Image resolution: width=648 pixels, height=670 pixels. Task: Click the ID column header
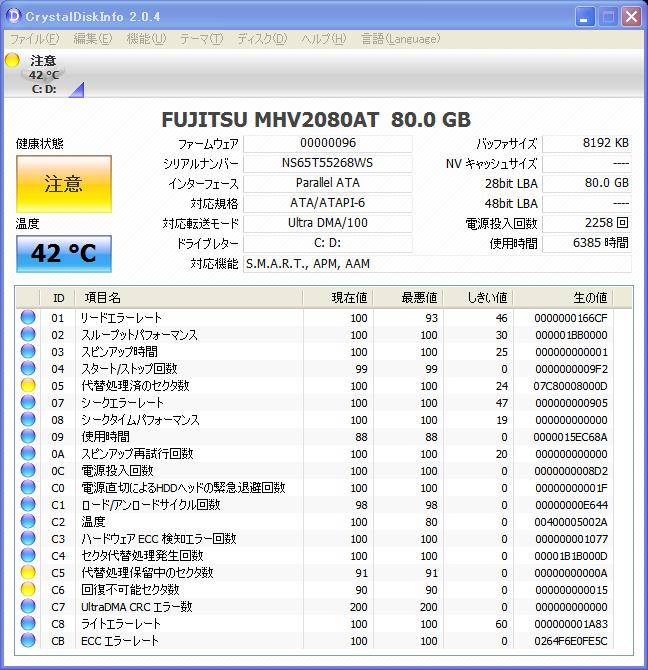(x=58, y=298)
